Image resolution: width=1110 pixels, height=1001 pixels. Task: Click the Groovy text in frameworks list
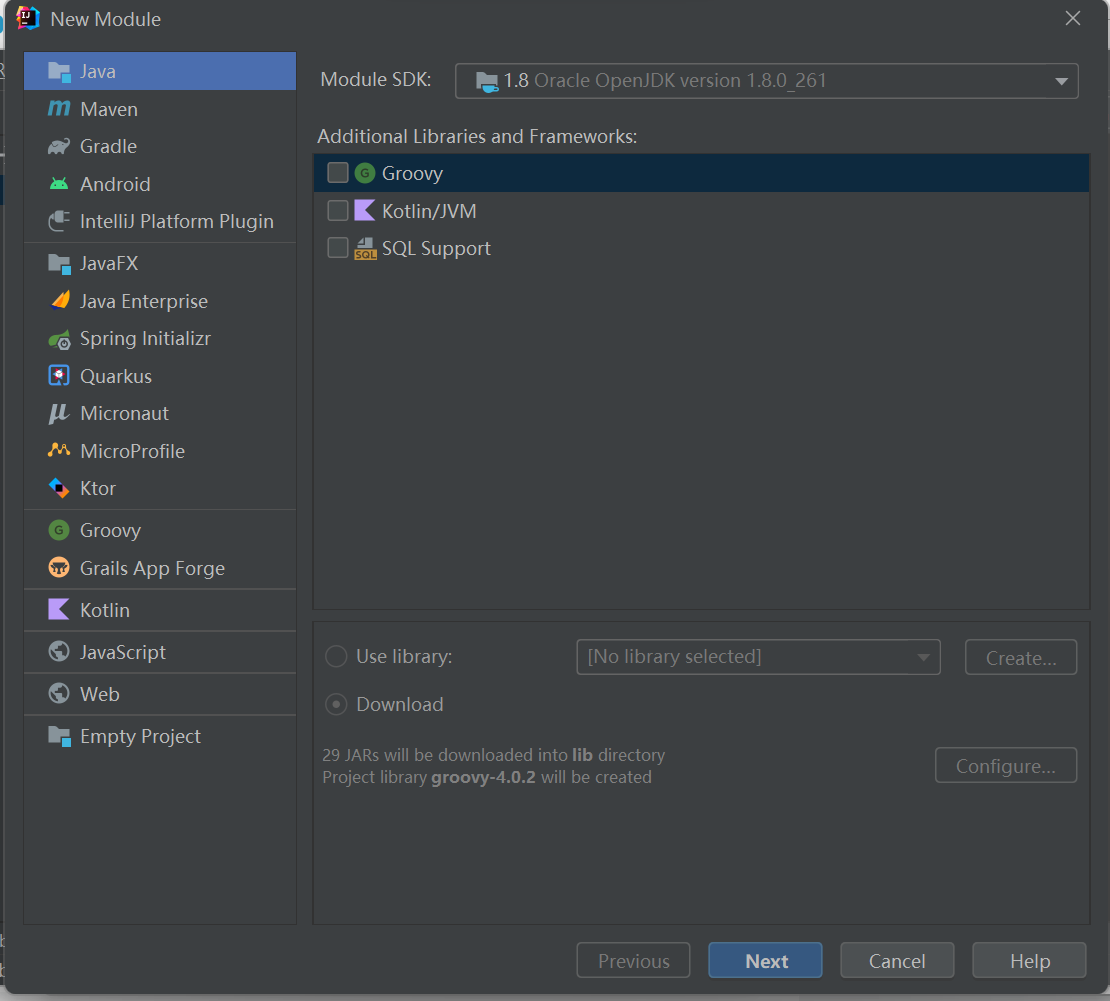(412, 173)
